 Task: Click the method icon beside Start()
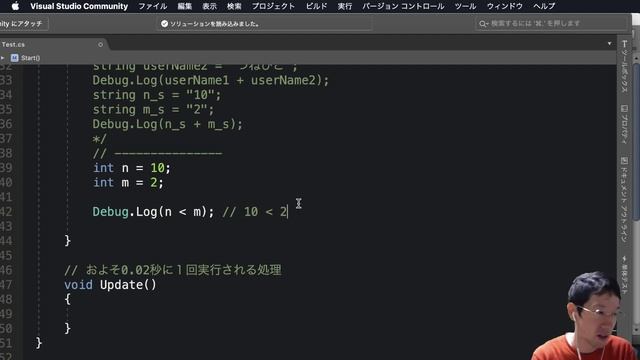point(15,58)
